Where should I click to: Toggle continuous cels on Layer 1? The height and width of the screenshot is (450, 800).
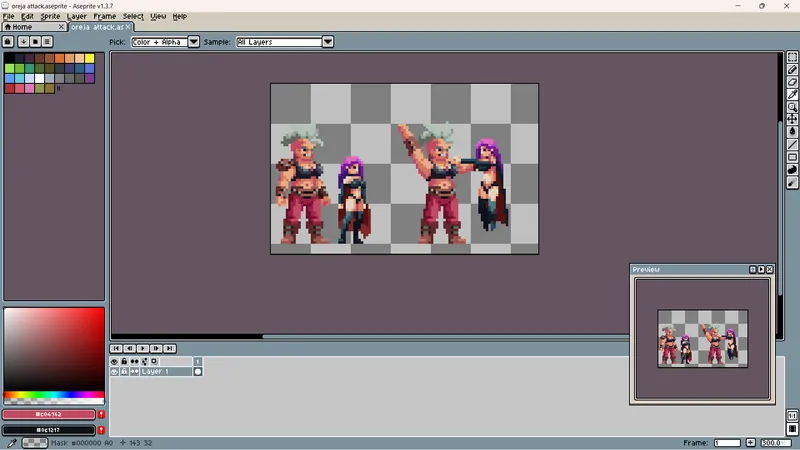point(134,371)
